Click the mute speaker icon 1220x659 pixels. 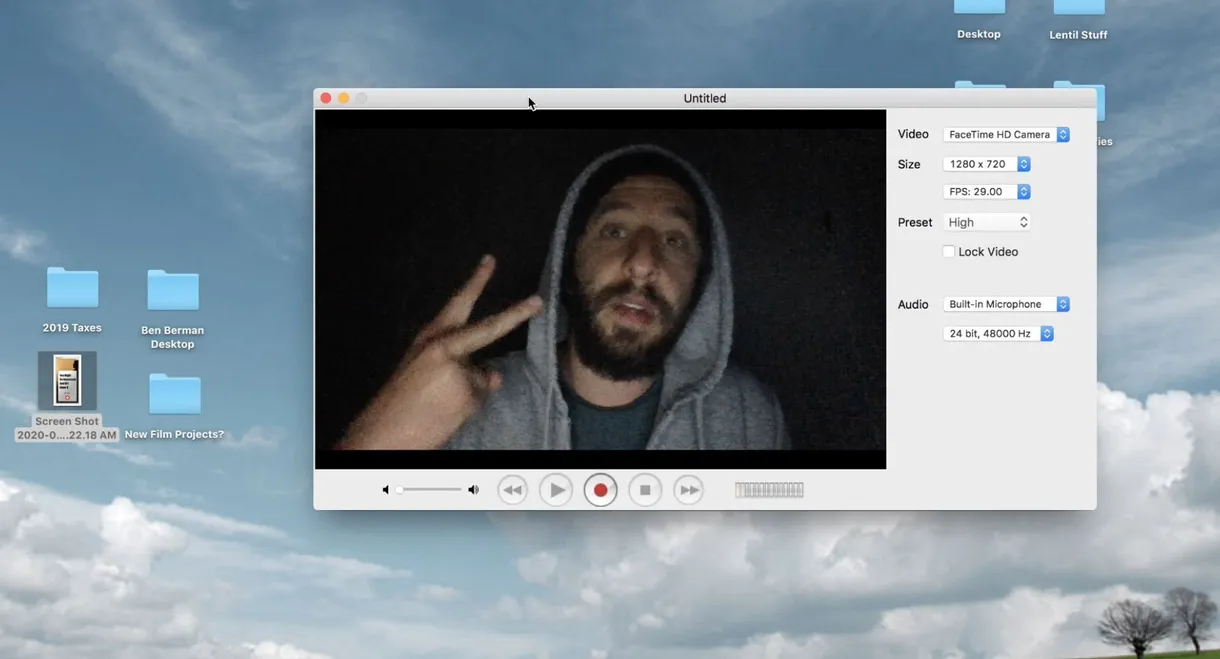pos(386,490)
